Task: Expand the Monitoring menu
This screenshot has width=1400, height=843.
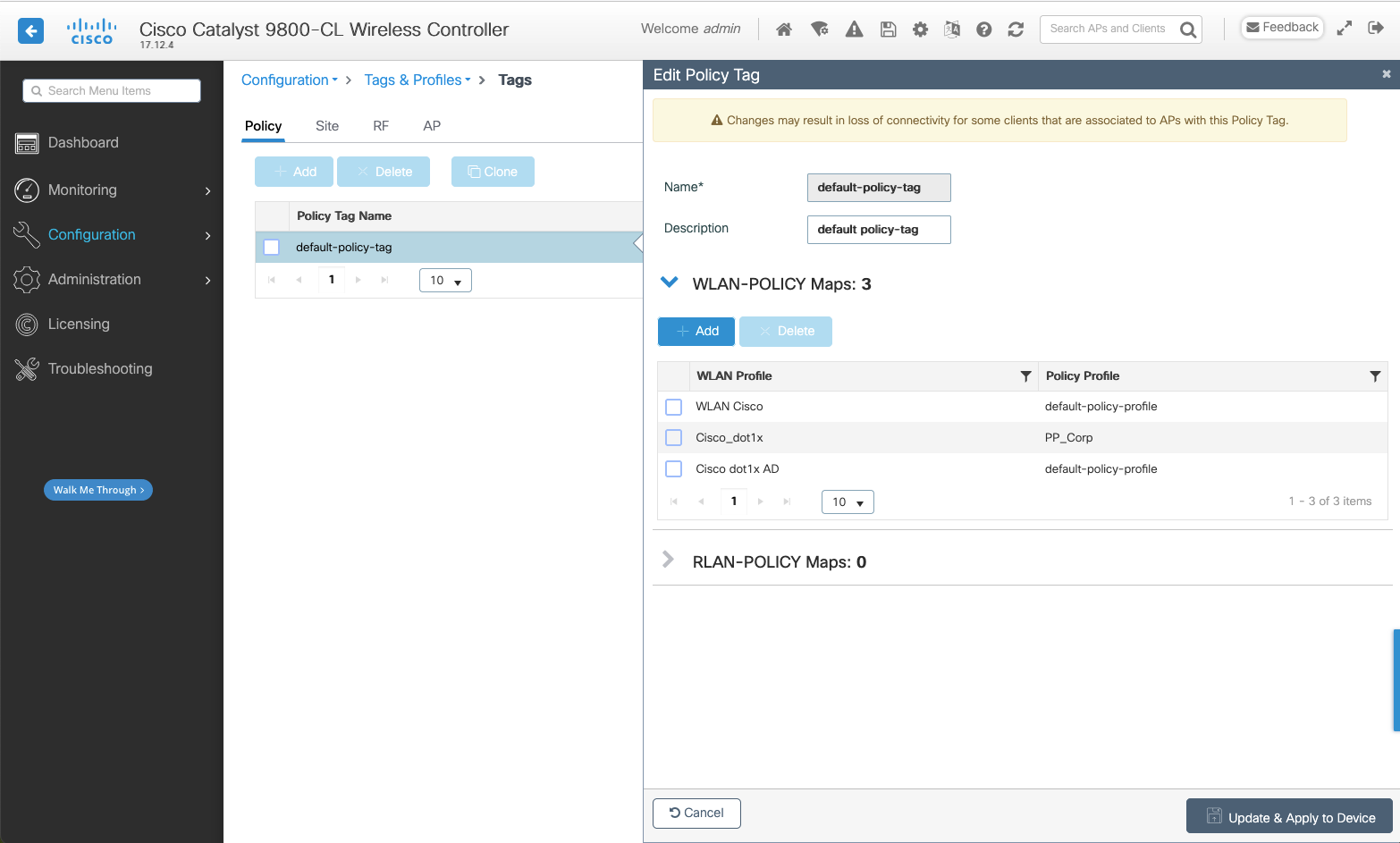Action: (x=112, y=190)
